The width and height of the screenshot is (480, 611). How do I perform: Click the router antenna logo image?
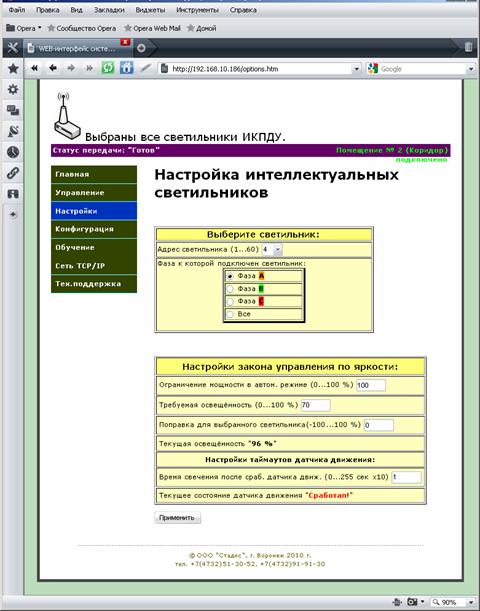coord(66,117)
